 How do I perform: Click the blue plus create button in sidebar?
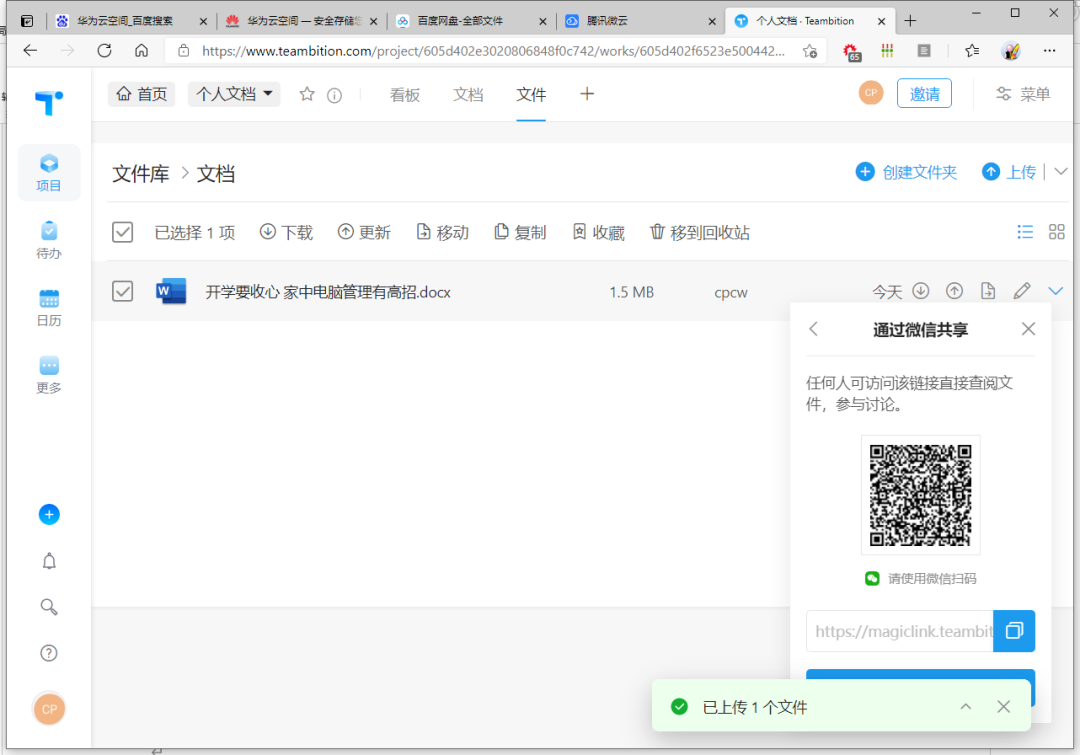(x=49, y=514)
